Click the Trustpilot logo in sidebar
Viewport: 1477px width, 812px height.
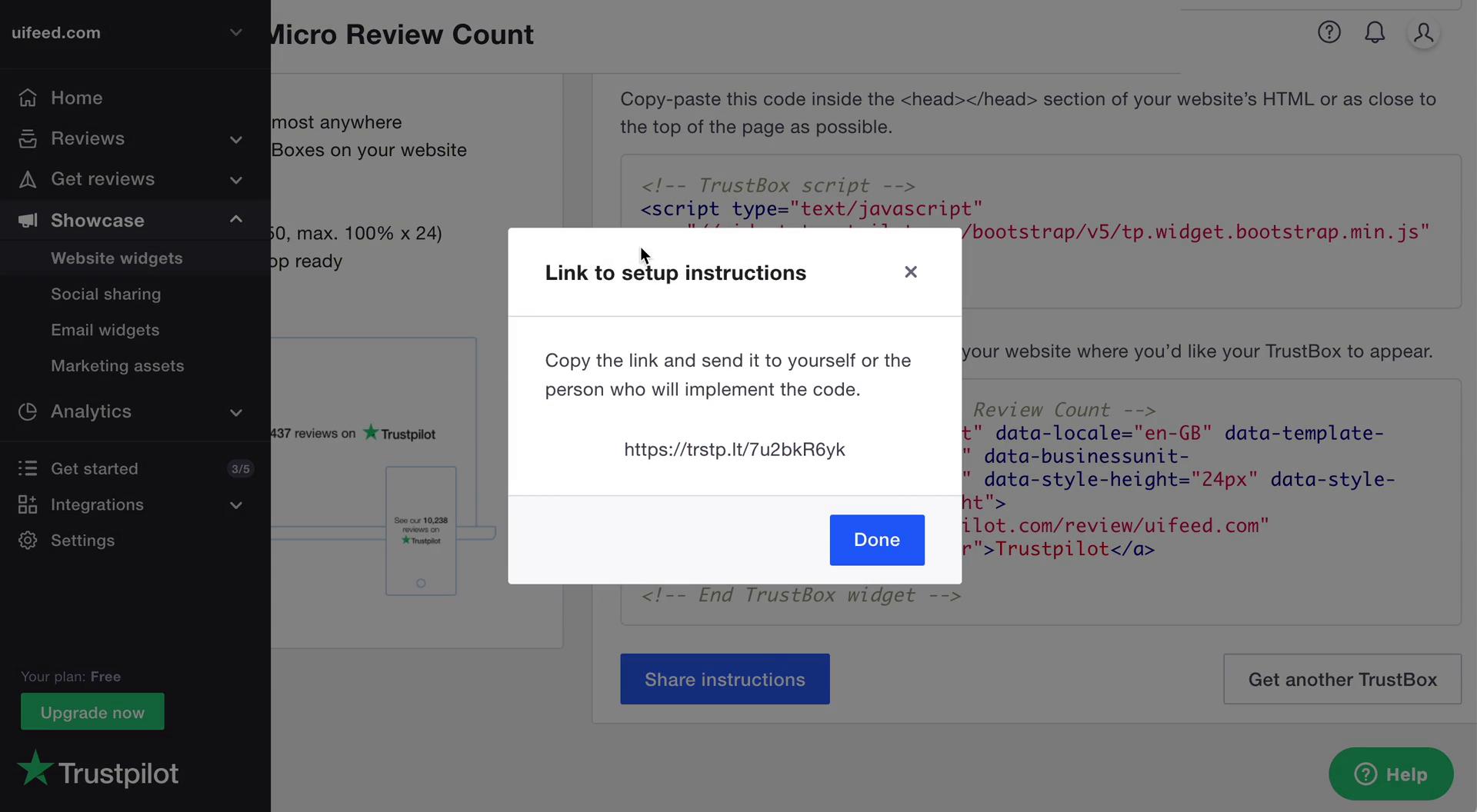point(98,770)
